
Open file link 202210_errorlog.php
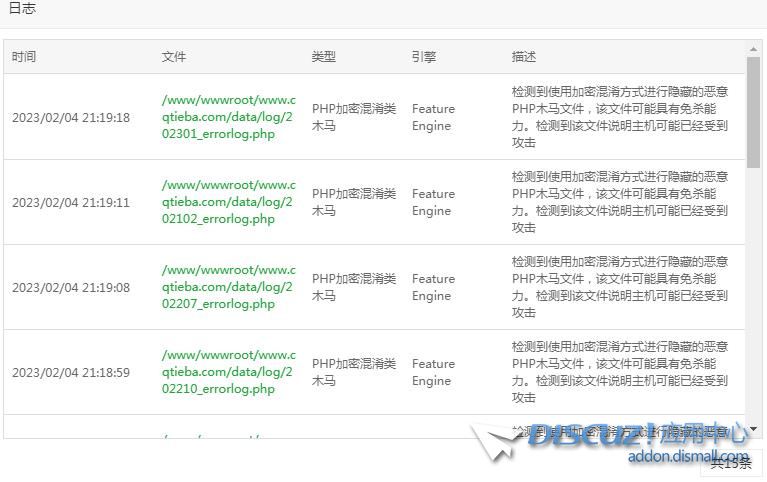click(228, 372)
